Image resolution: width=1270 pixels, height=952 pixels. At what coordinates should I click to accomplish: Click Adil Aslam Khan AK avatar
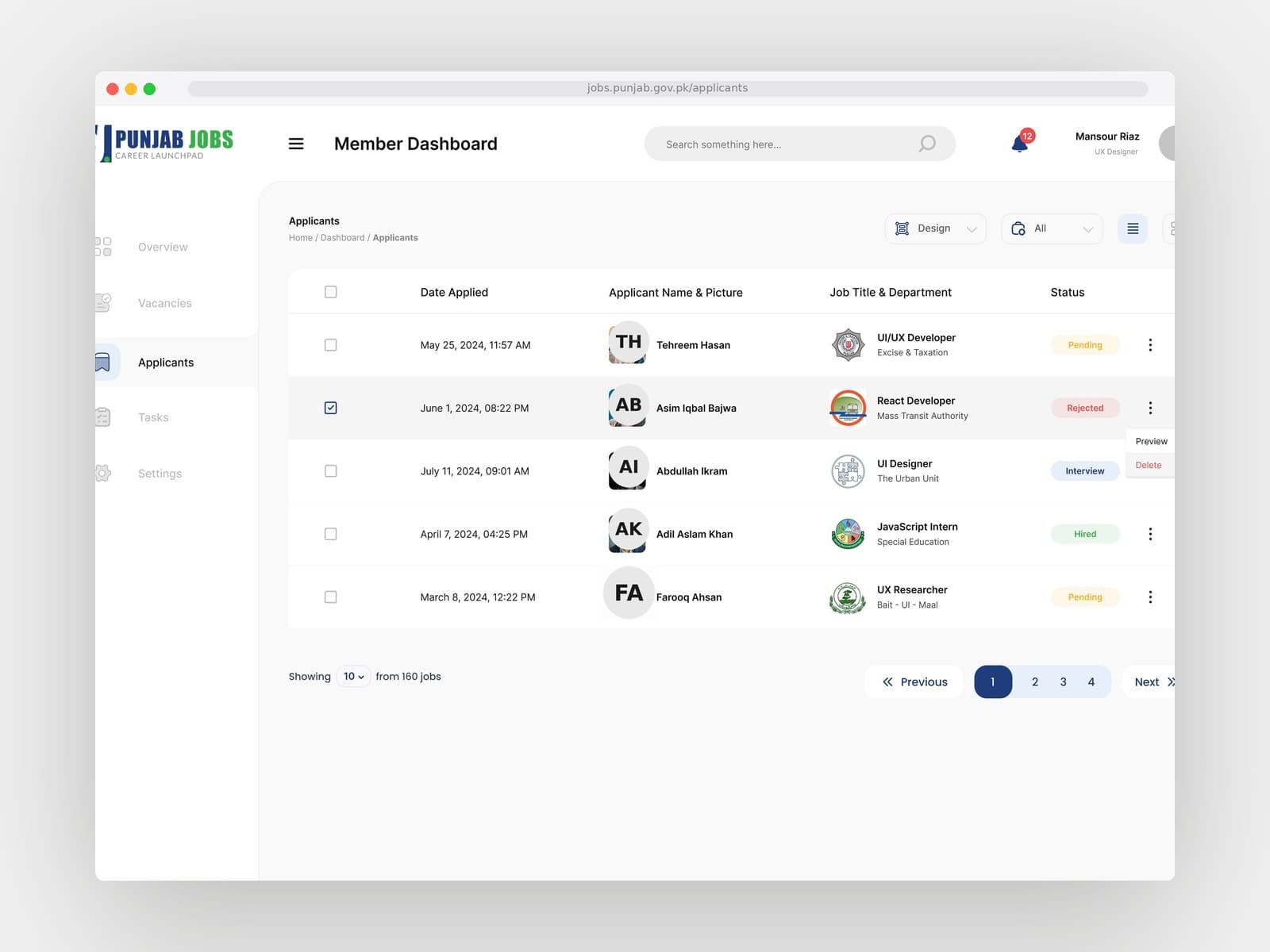click(x=628, y=530)
